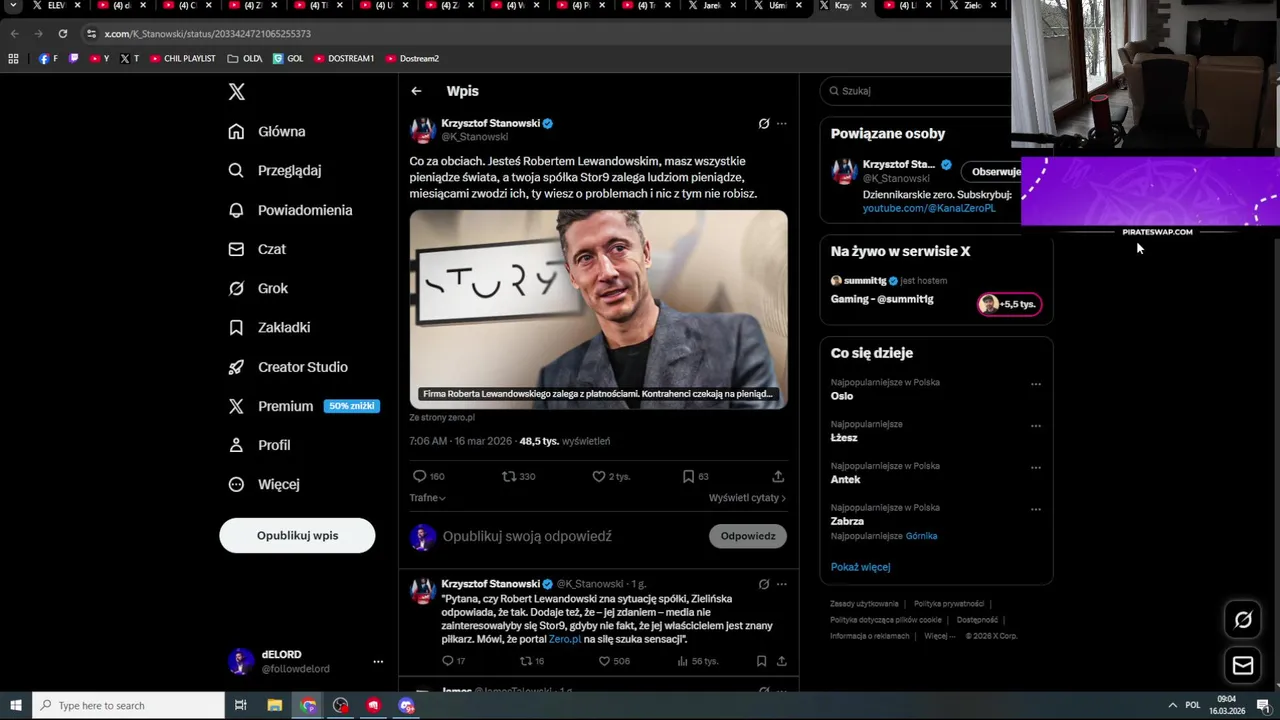
Task: Switch to Jarek browser tab
Action: pyautogui.click(x=712, y=6)
